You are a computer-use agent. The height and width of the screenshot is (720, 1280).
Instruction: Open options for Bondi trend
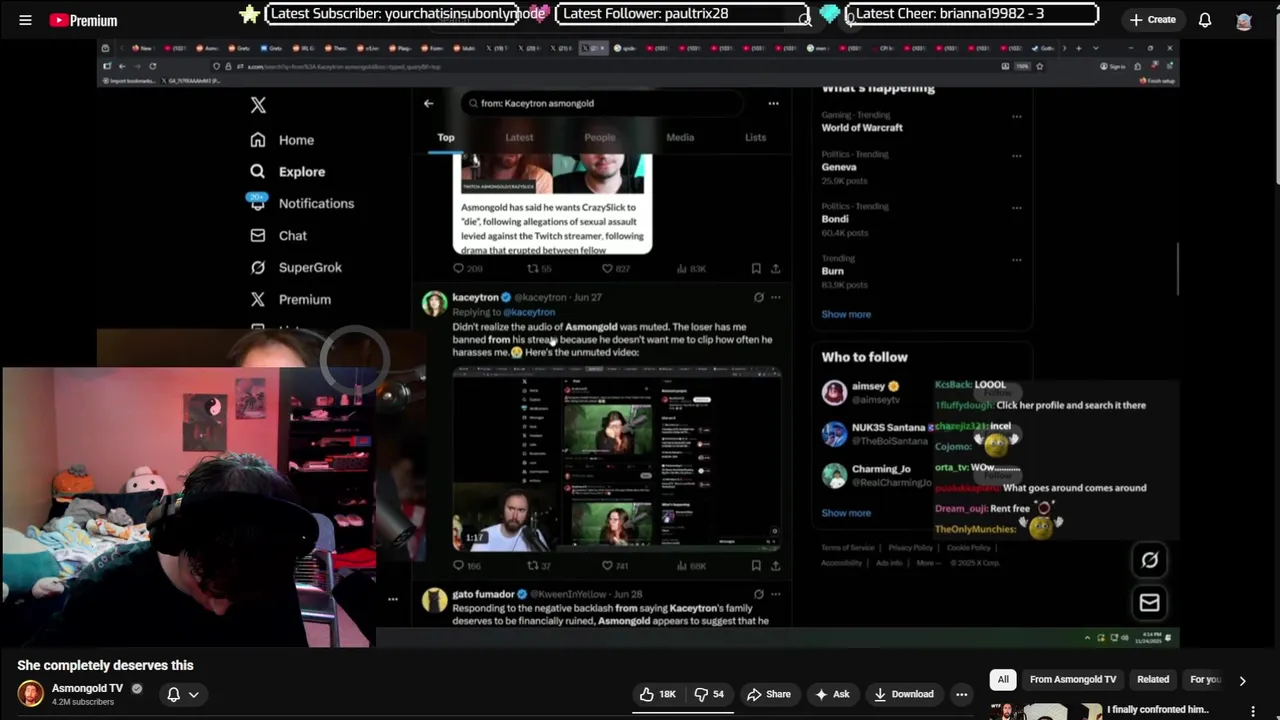pyautogui.click(x=1017, y=208)
